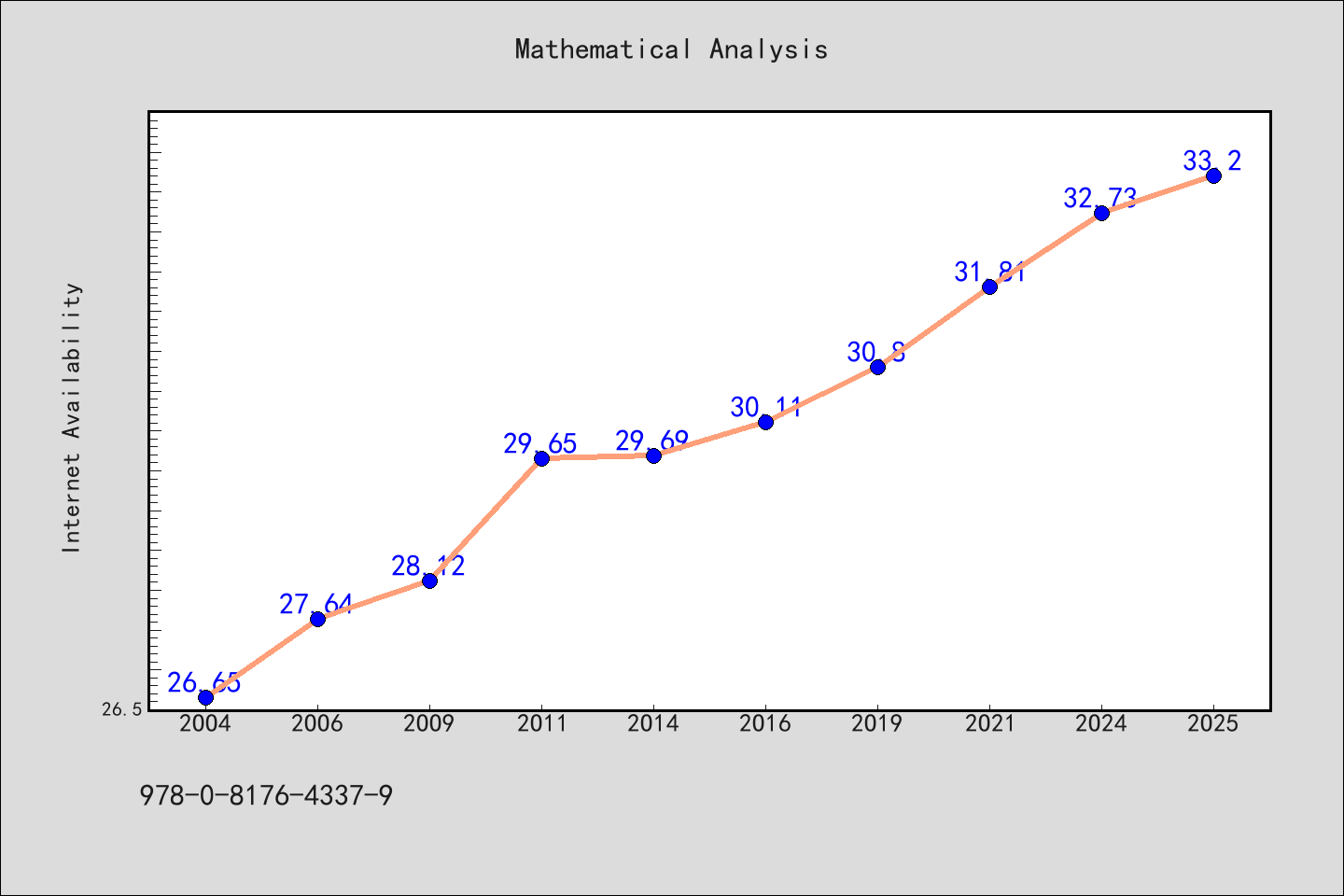This screenshot has width=1344, height=896.
Task: Click the chart title Mathematical Analysis
Action: pos(671,49)
